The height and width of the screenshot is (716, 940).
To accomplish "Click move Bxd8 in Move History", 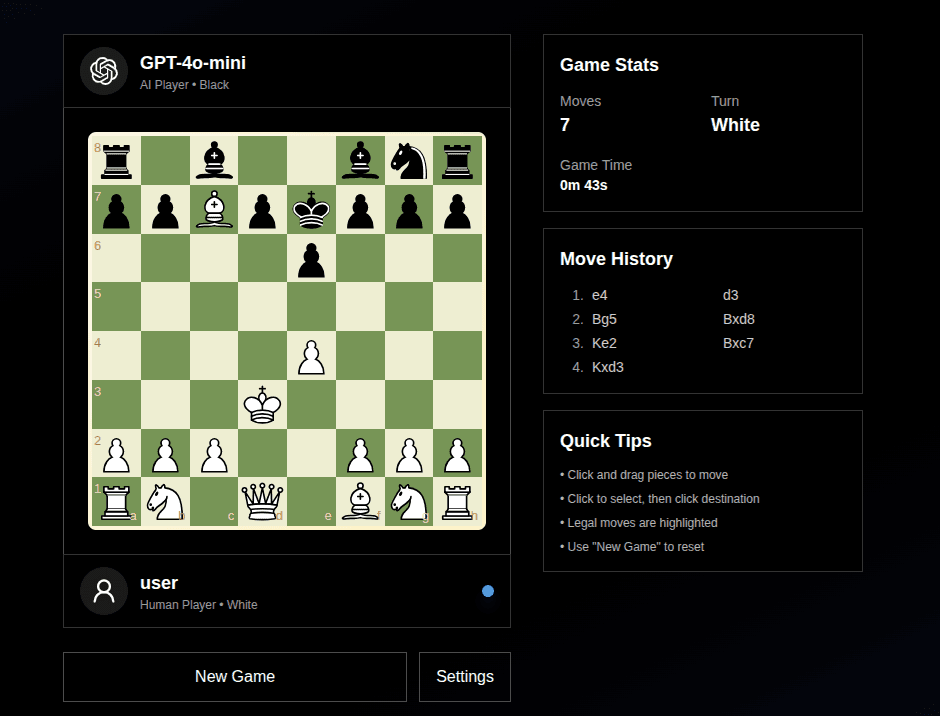I will point(738,319).
